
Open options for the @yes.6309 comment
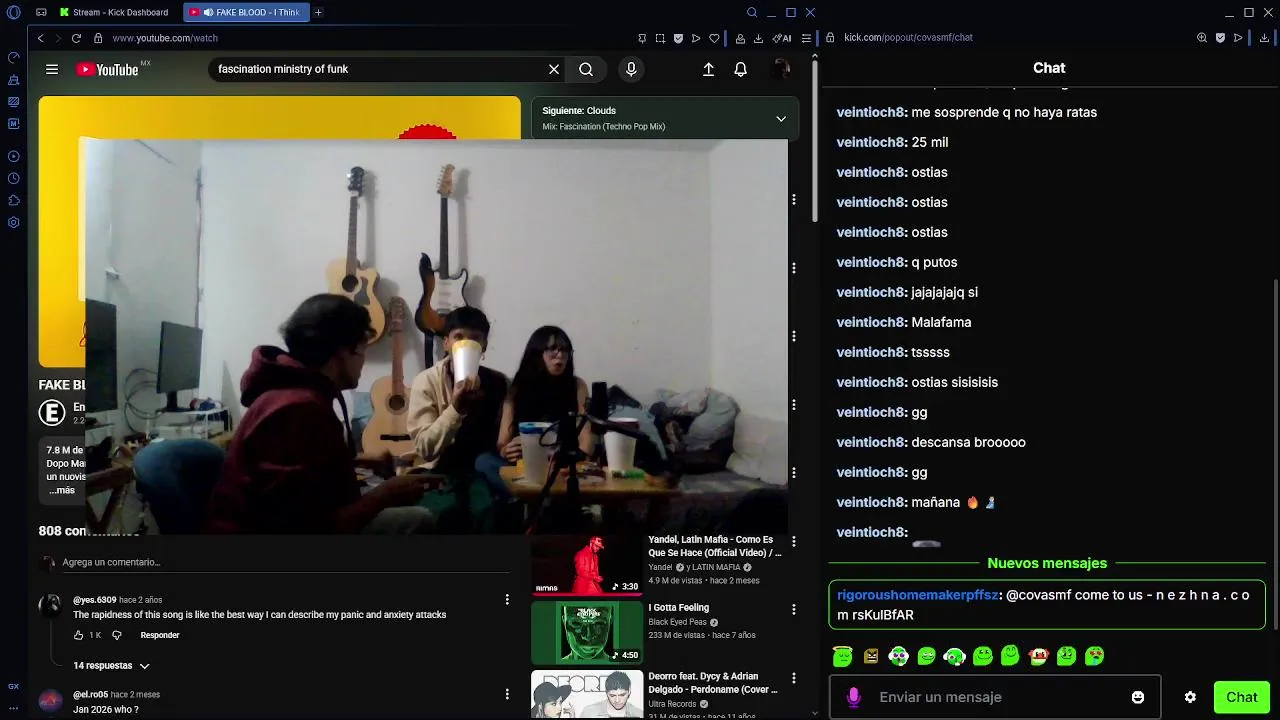tap(507, 599)
